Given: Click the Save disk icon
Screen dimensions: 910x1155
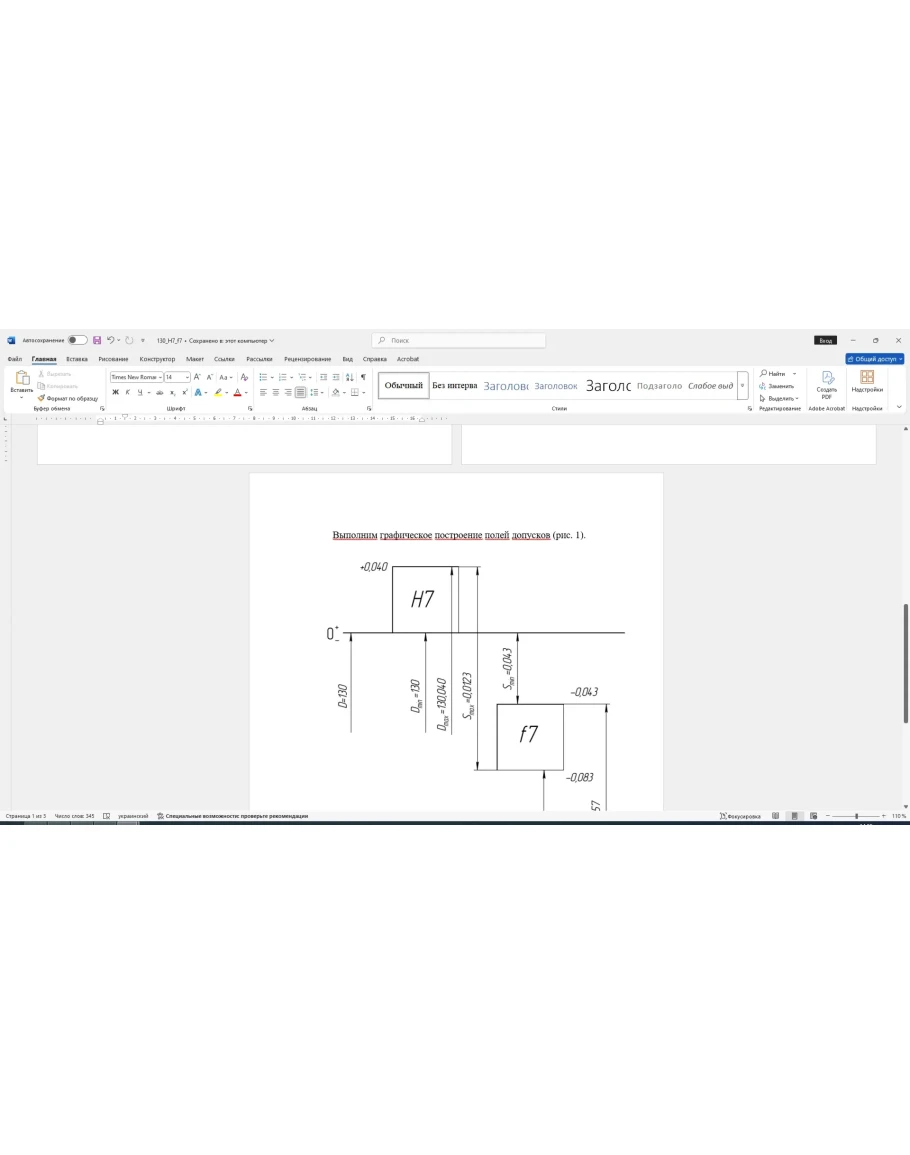Looking at the screenshot, I should click(97, 340).
